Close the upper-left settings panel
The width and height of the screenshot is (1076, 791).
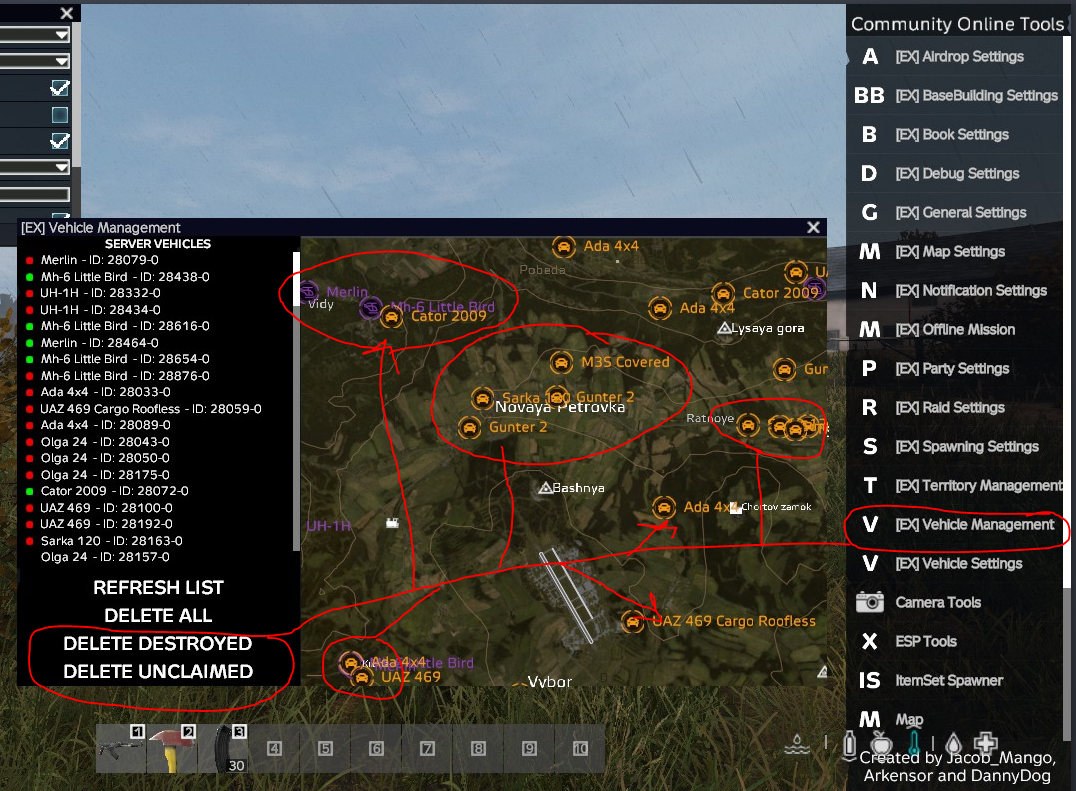67,13
